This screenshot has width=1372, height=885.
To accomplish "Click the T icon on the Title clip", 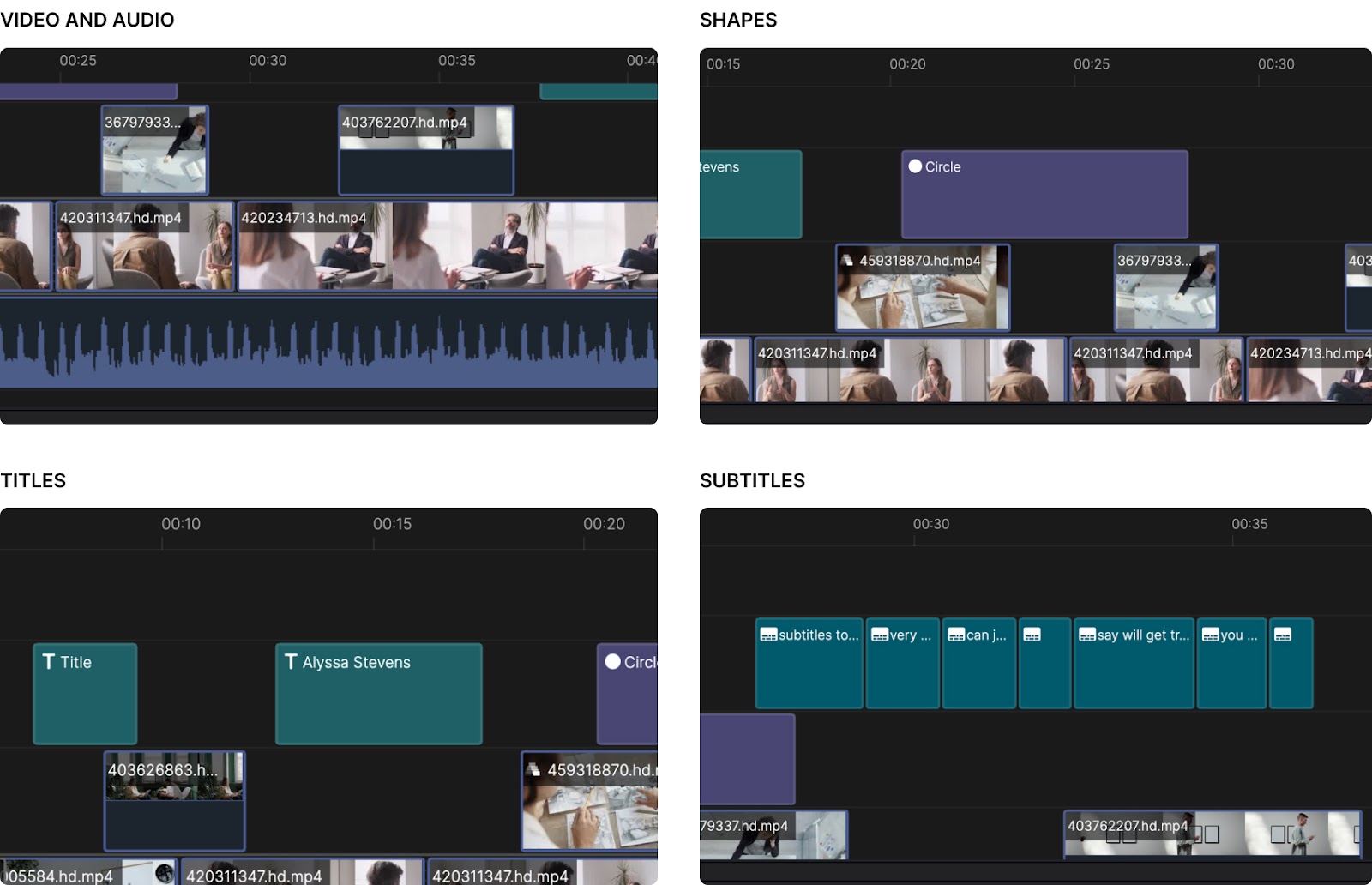I will tap(49, 662).
